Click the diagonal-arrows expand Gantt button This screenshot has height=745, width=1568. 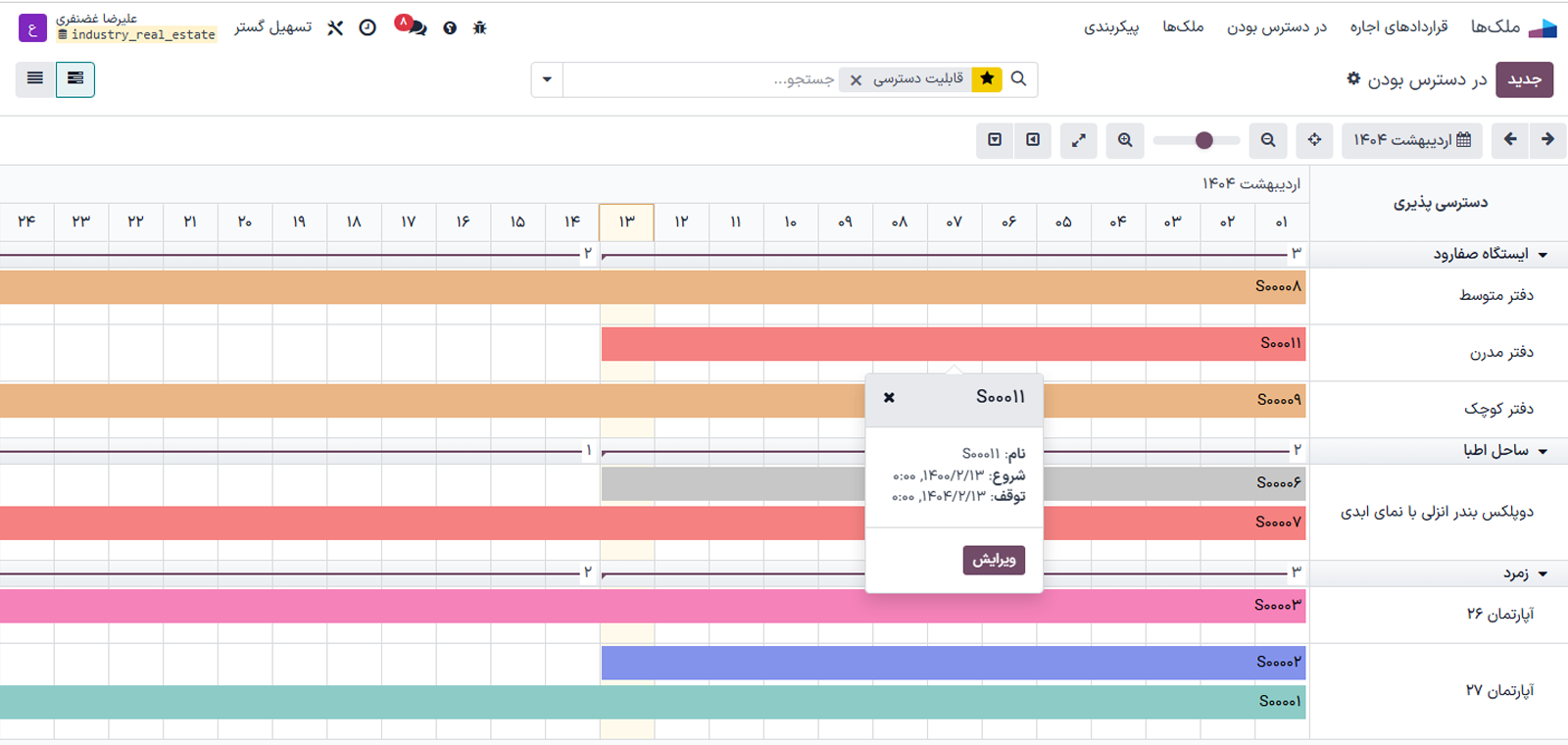coord(1078,140)
